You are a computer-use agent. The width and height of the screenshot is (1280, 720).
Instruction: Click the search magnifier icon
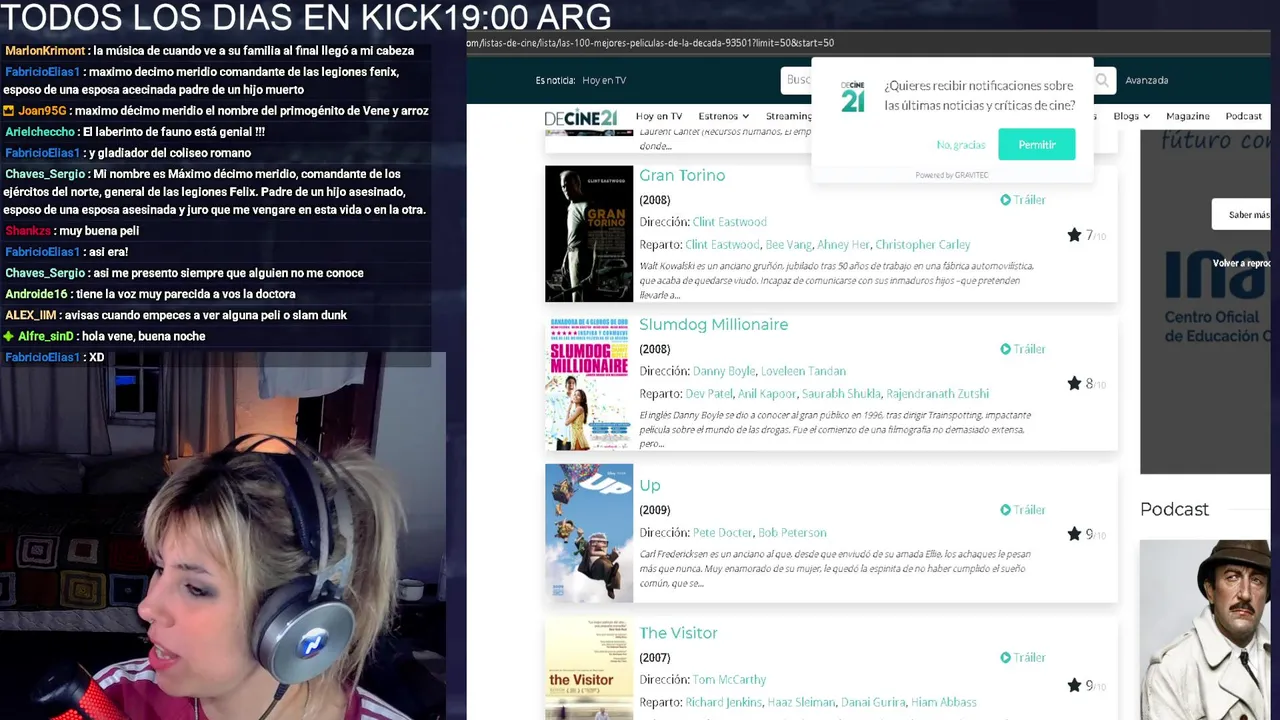(1101, 80)
